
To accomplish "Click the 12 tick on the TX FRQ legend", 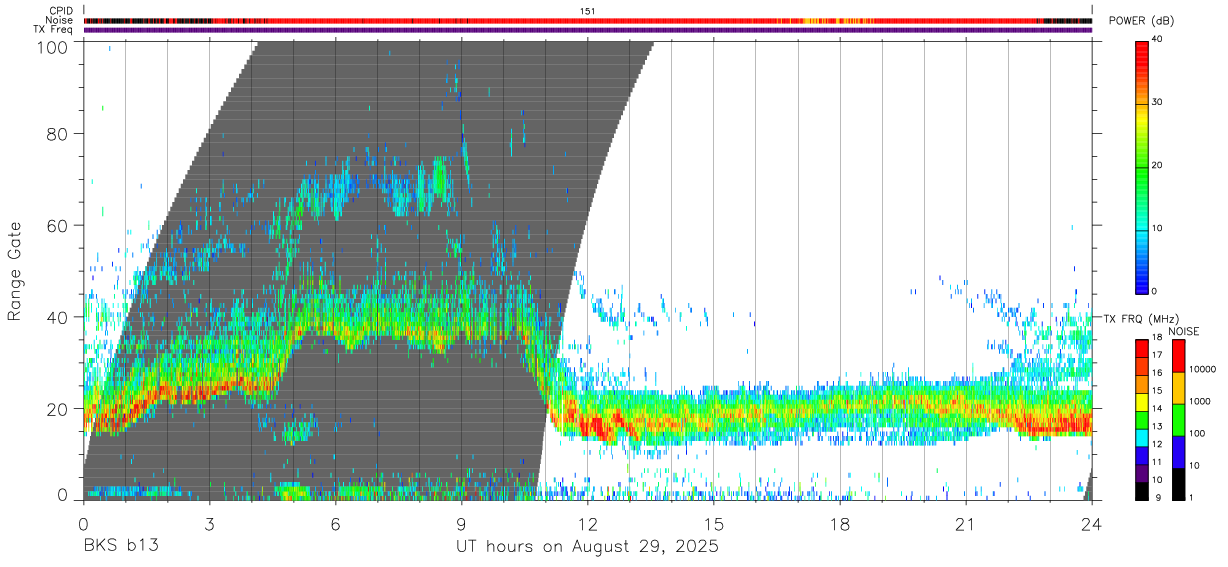I will pyautogui.click(x=1157, y=444).
